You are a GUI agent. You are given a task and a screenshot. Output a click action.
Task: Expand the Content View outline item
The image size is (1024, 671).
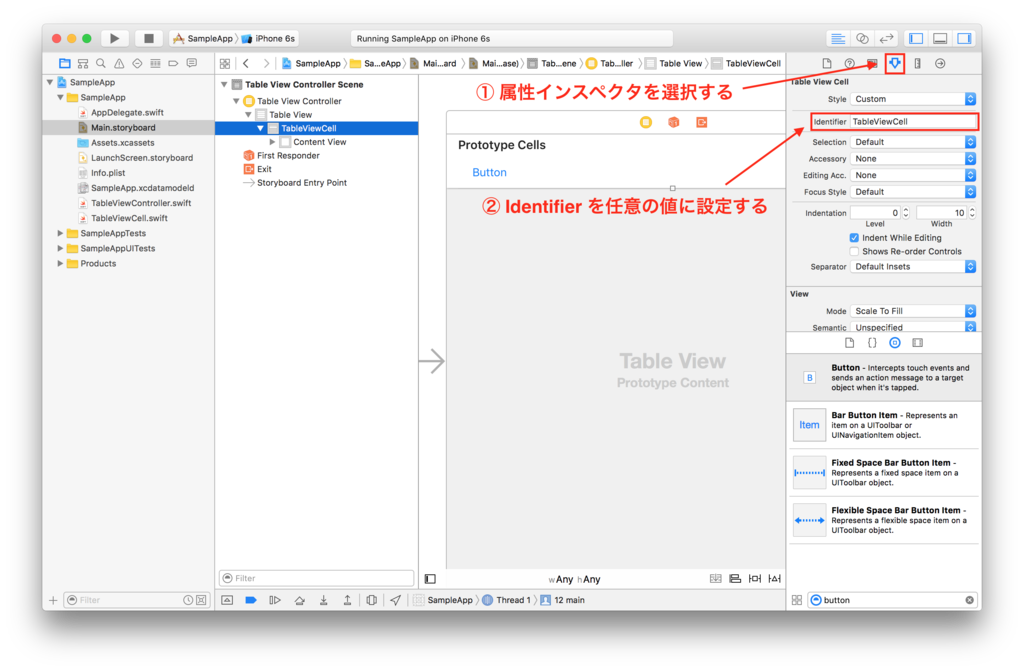[x=272, y=142]
